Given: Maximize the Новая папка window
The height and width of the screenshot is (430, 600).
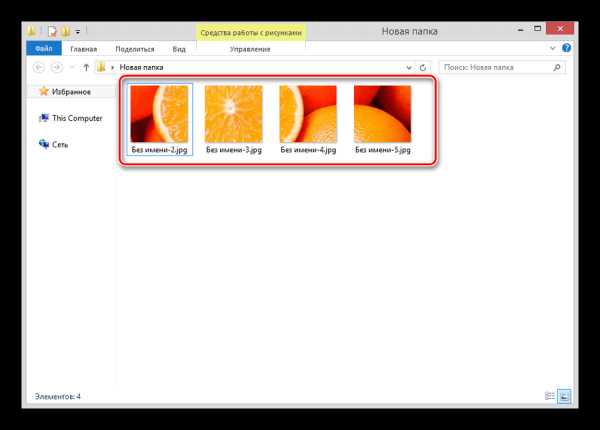Looking at the screenshot, I should (x=537, y=28).
